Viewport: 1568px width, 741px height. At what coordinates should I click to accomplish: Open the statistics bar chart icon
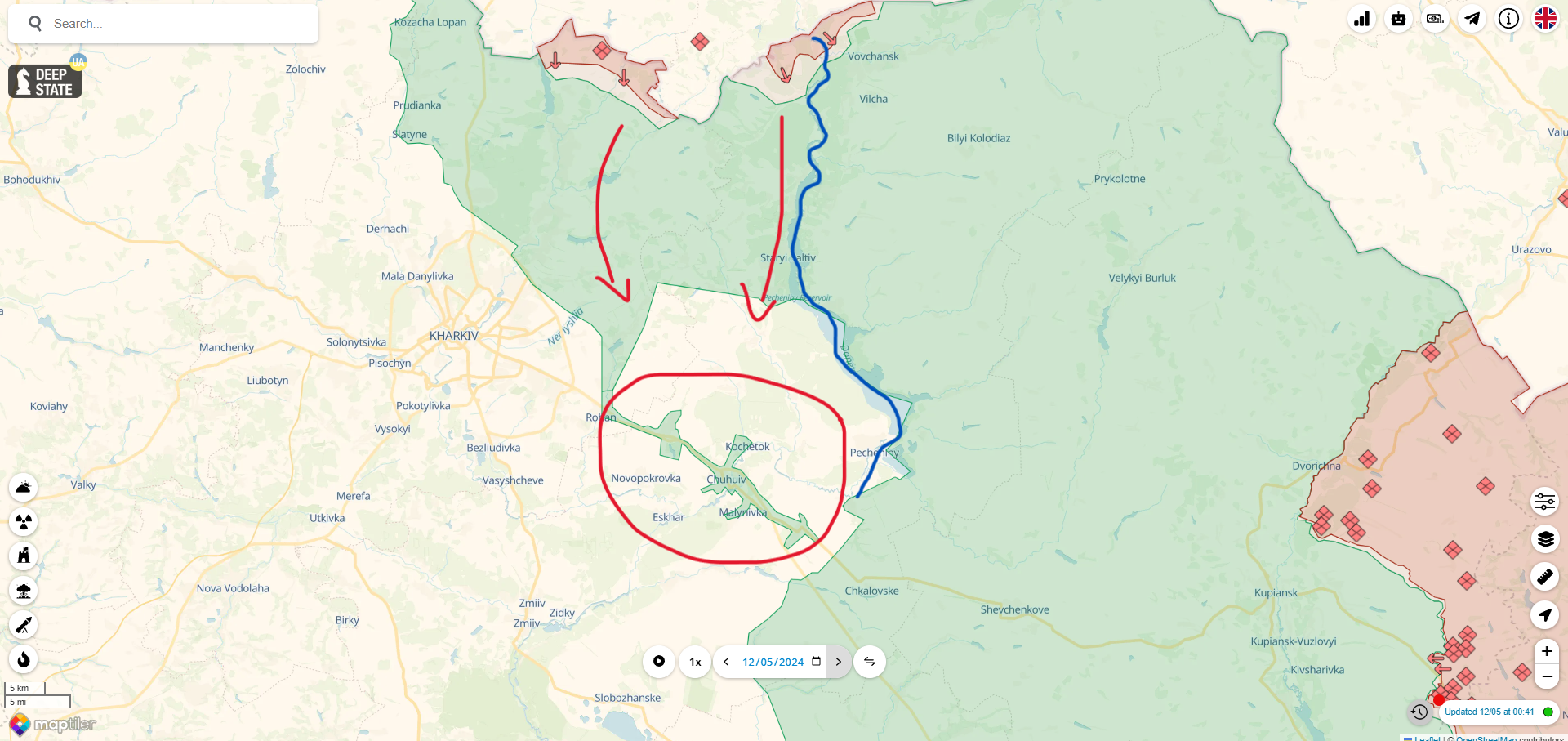[1361, 19]
